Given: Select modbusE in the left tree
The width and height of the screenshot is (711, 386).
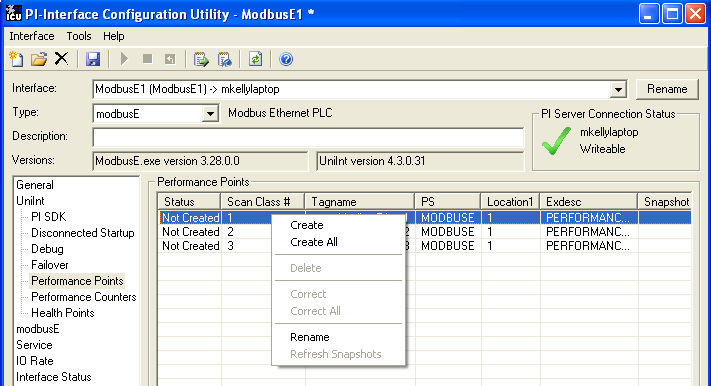Looking at the screenshot, I should 38,329.
